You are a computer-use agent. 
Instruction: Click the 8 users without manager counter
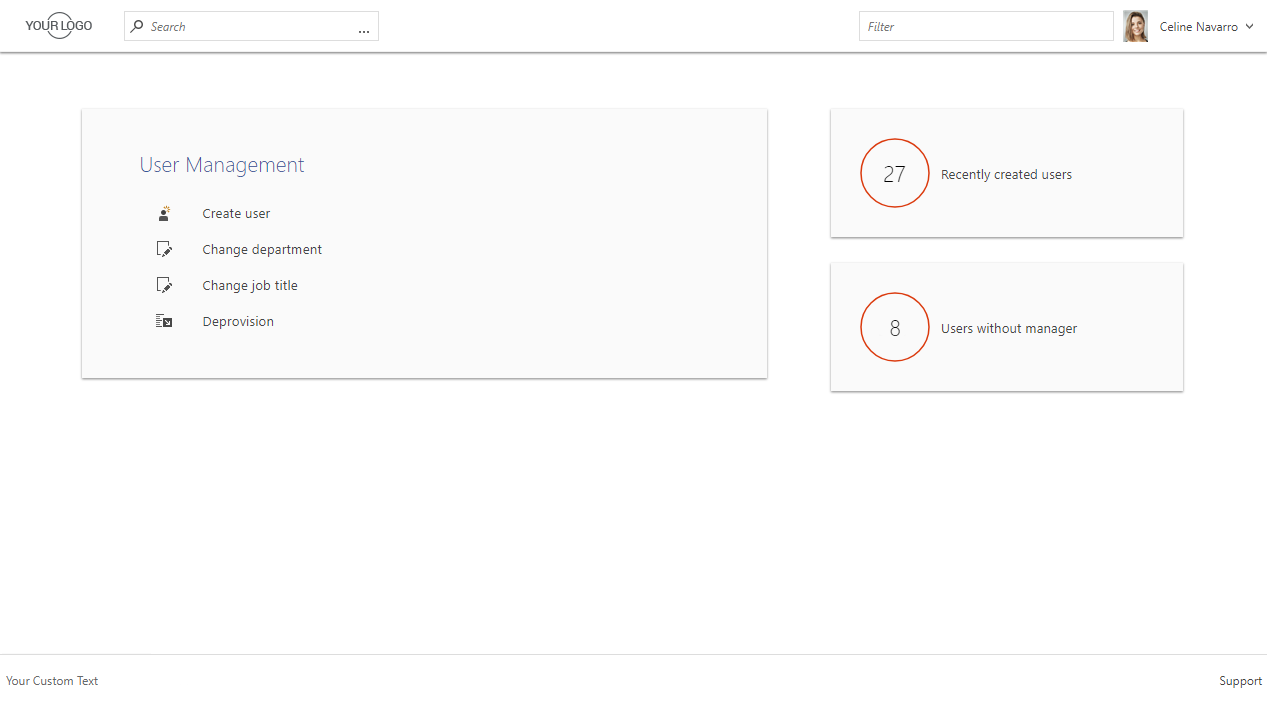[x=895, y=327]
